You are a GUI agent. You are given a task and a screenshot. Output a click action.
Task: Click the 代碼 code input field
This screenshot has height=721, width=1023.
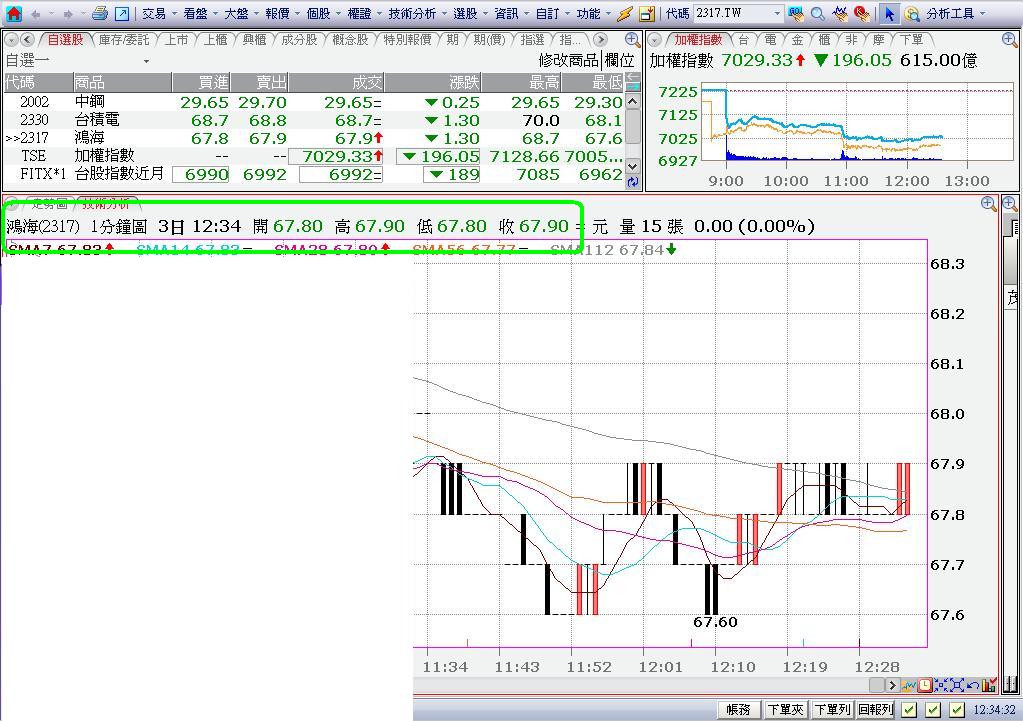point(732,13)
